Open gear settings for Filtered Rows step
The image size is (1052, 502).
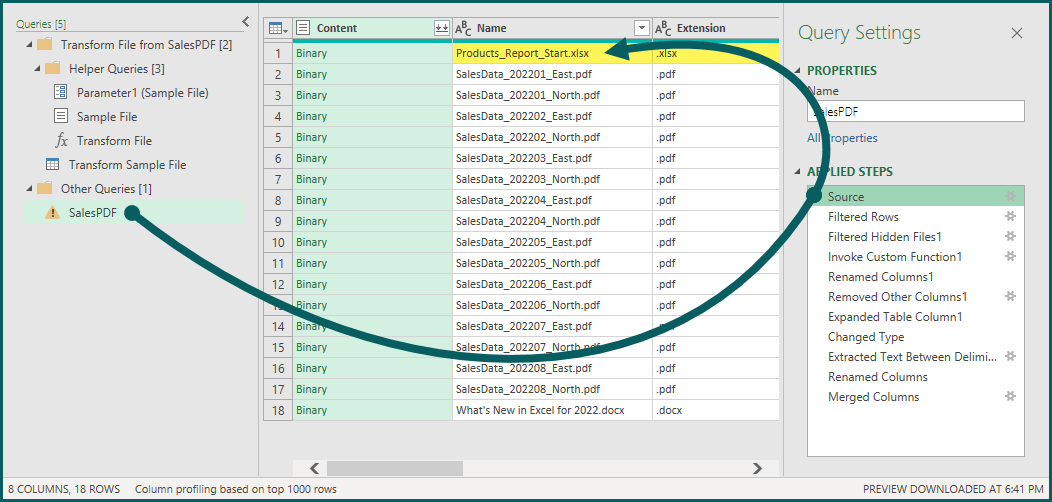click(x=1011, y=217)
